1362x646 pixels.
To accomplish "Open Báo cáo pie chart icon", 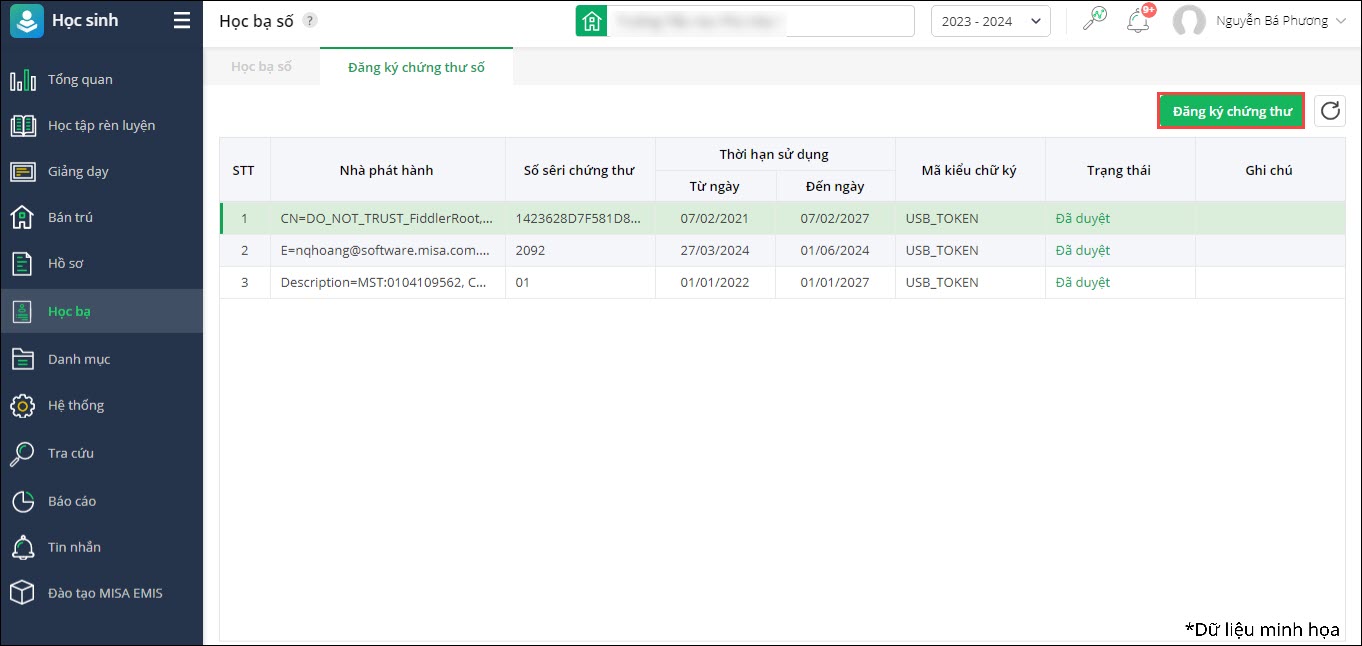I will [x=23, y=501].
